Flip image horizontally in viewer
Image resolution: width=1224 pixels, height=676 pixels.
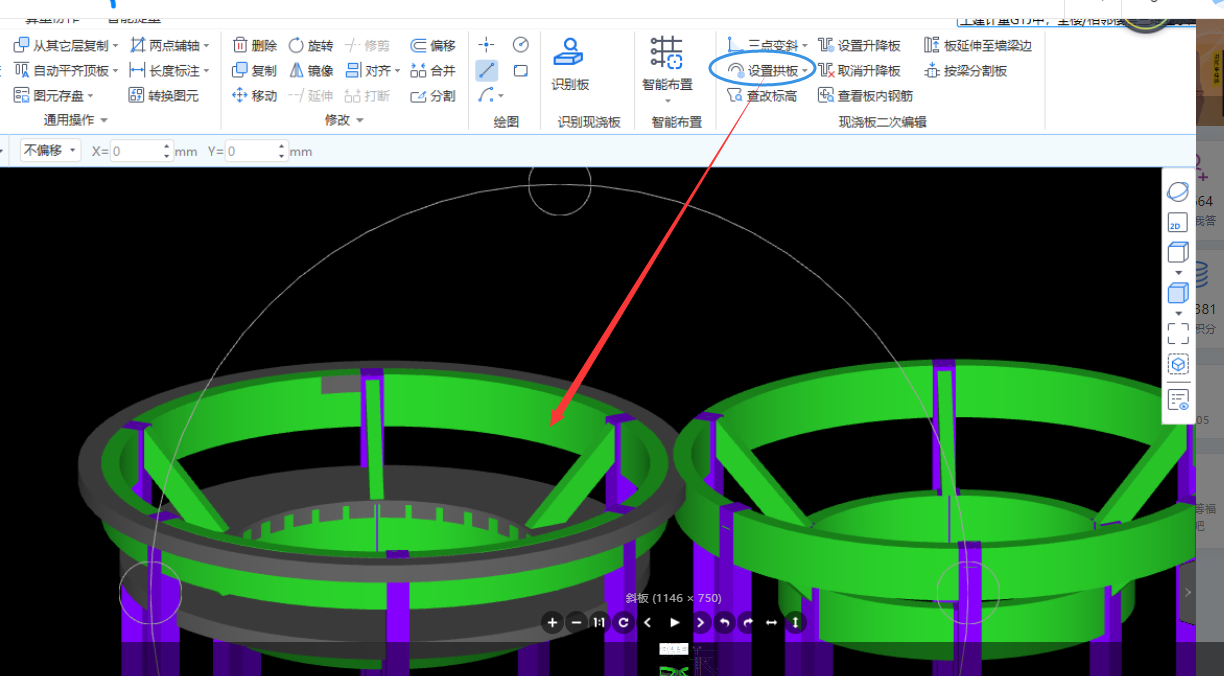(771, 622)
